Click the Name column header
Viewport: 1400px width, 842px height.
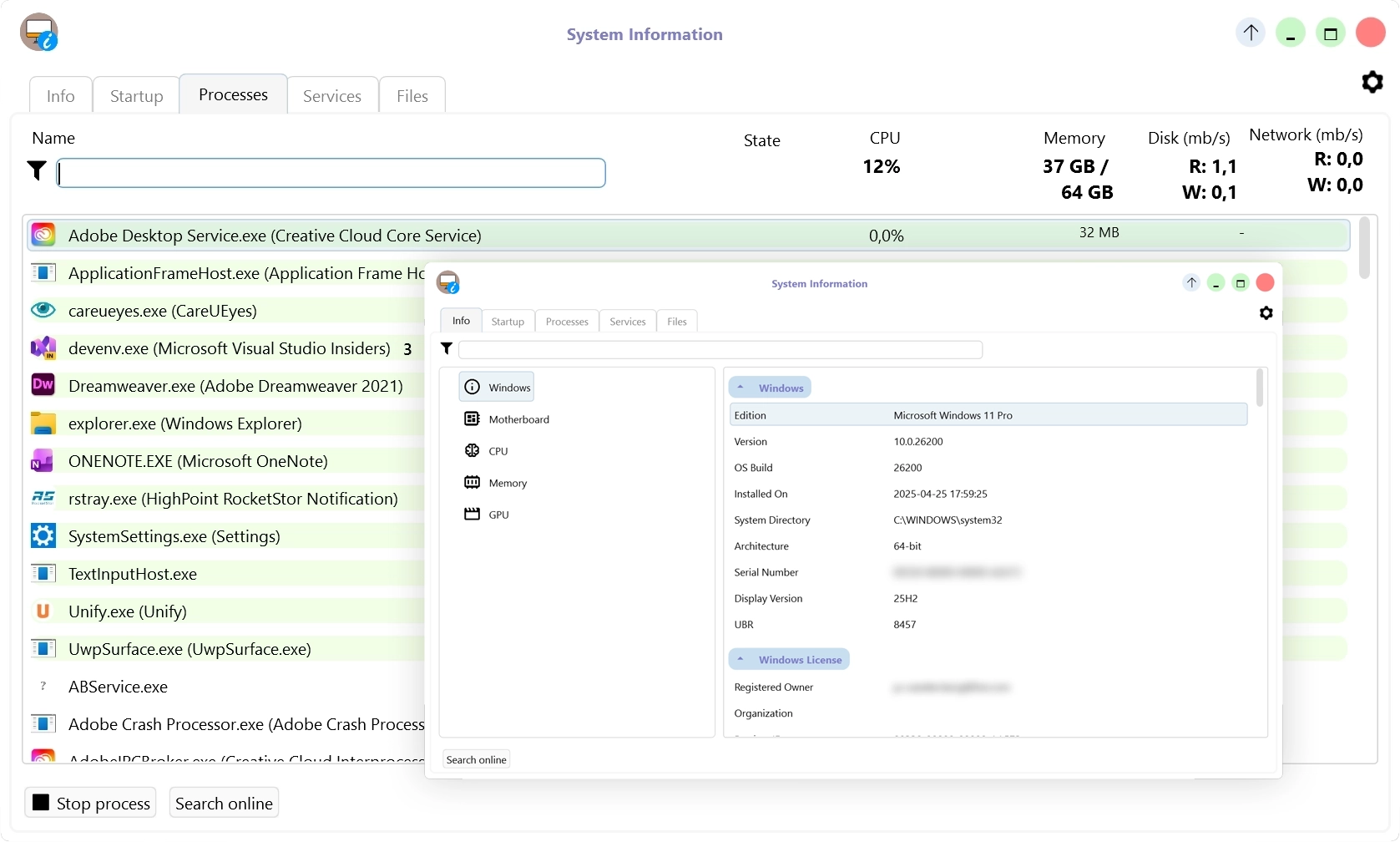click(x=53, y=138)
